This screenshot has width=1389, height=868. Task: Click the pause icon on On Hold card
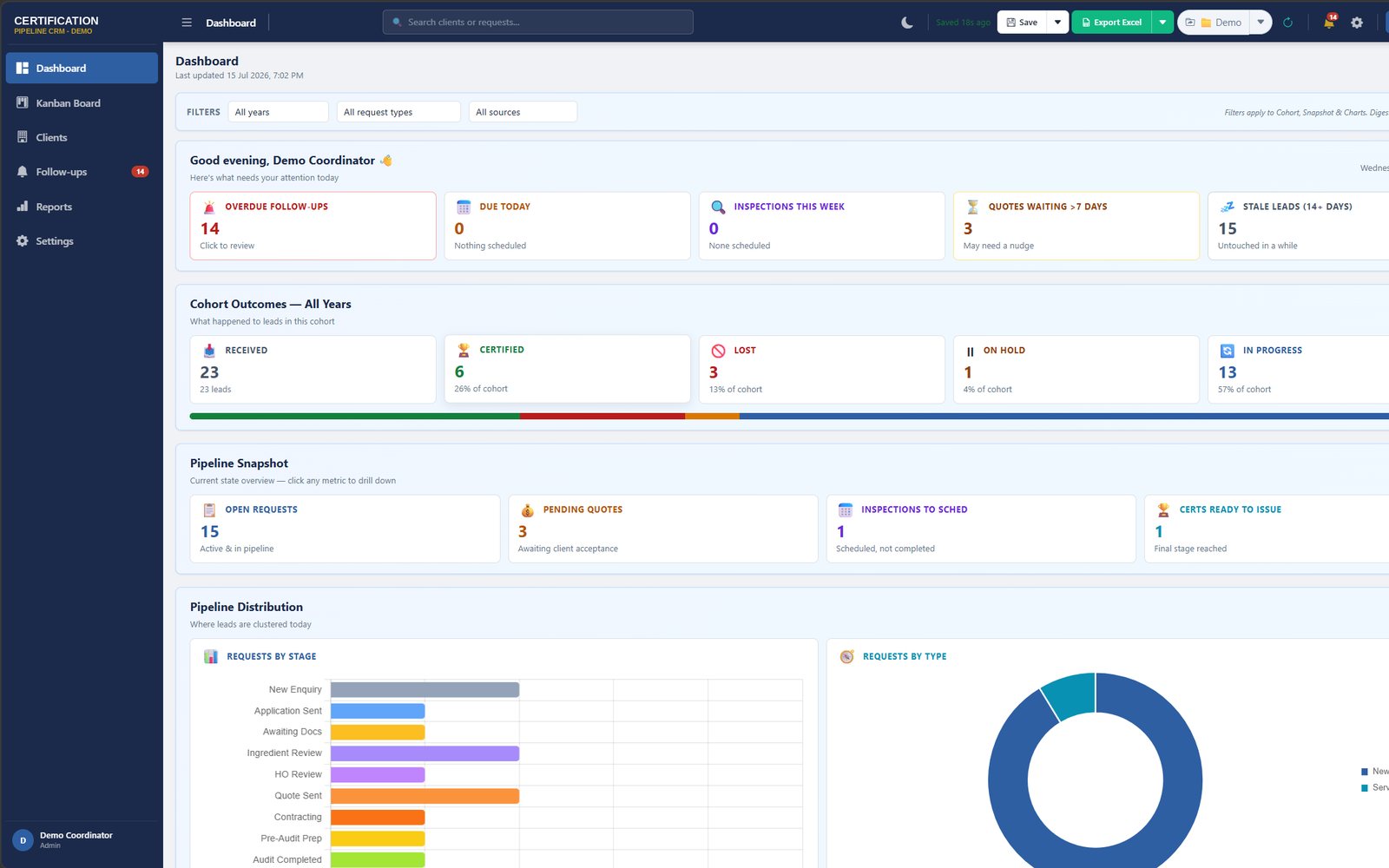click(970, 352)
